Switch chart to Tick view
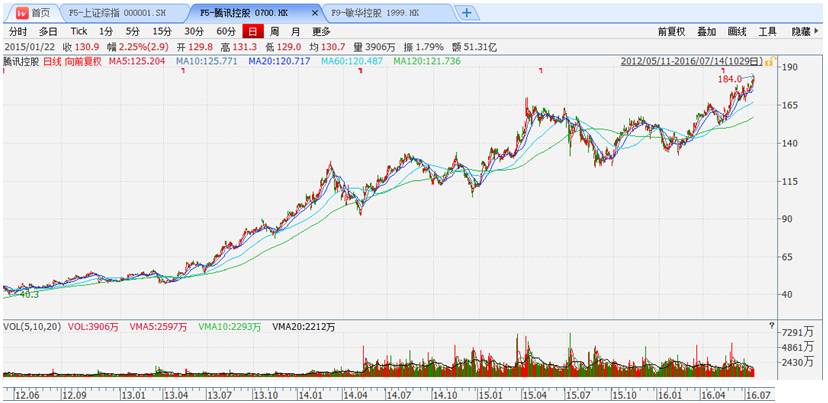The width and height of the screenshot is (828, 403). tap(79, 31)
